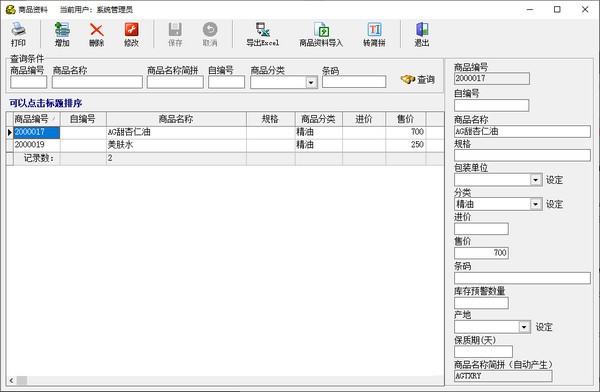Focus the 条码 query input field

(x=354, y=82)
